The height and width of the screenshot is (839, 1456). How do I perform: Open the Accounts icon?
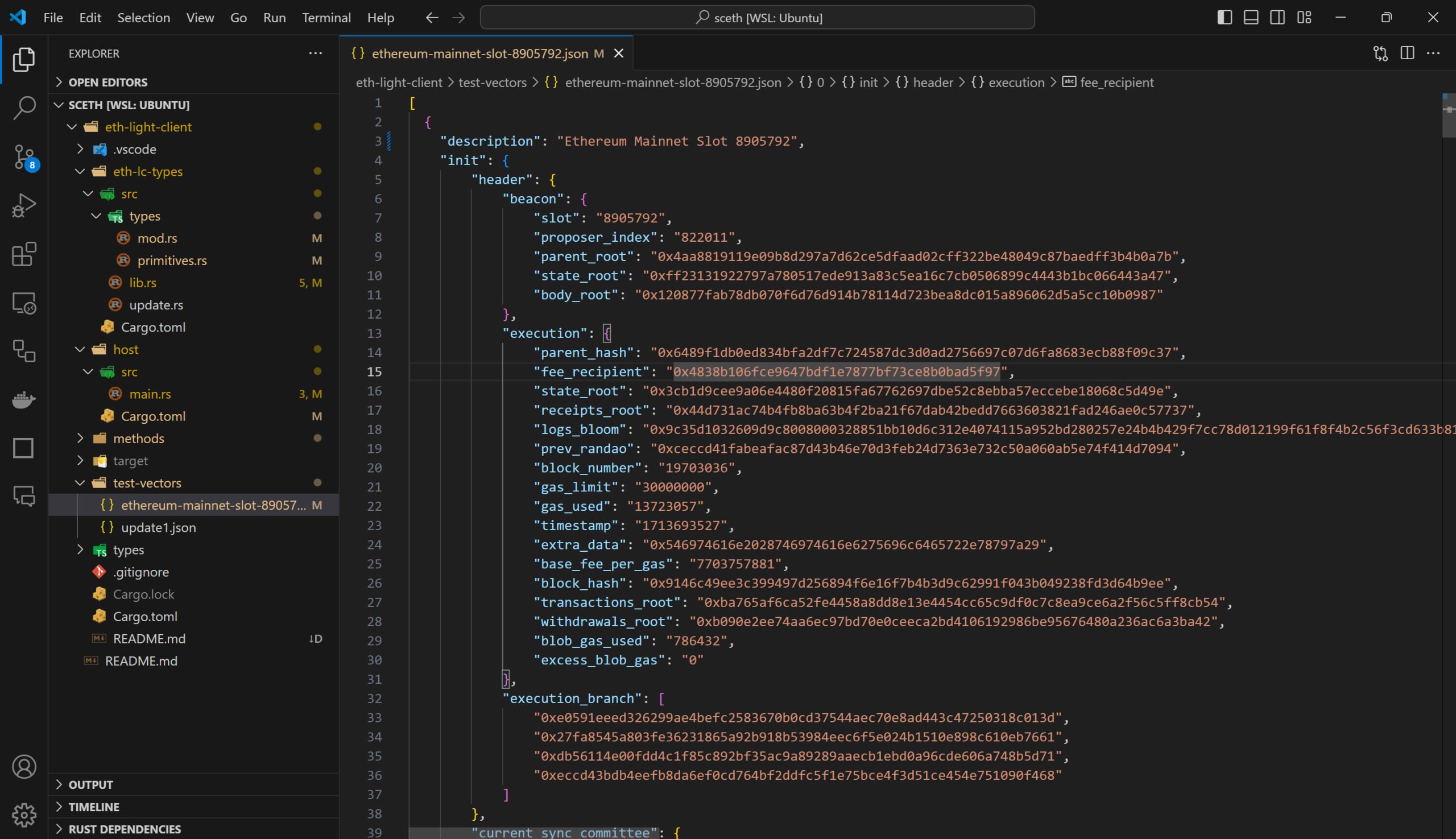24,767
